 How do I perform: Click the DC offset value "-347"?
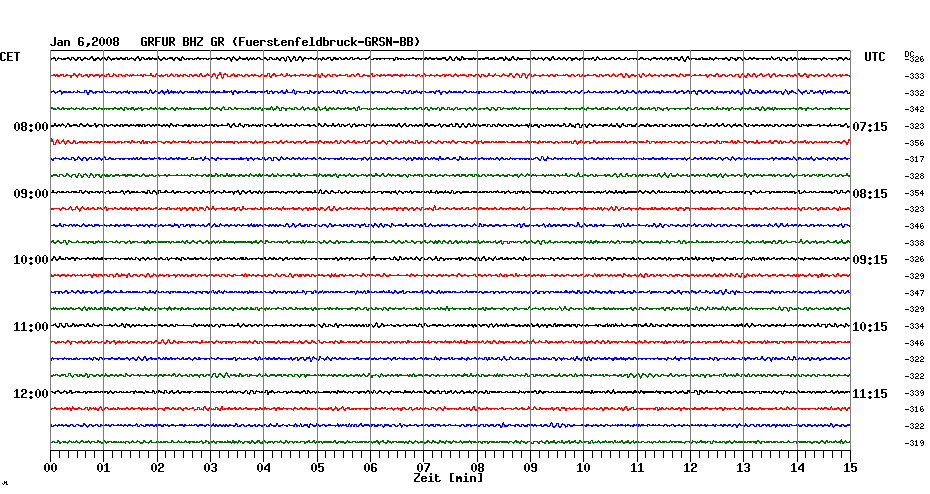pyautogui.click(x=914, y=294)
